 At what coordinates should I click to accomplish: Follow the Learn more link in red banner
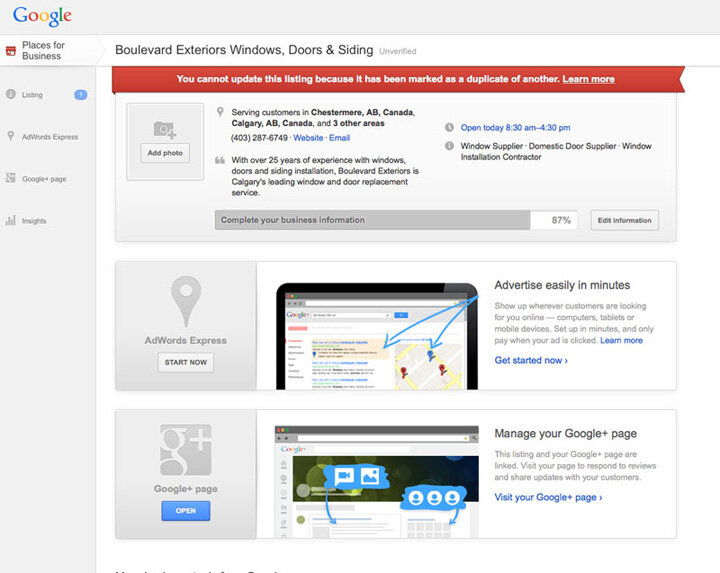(x=588, y=79)
